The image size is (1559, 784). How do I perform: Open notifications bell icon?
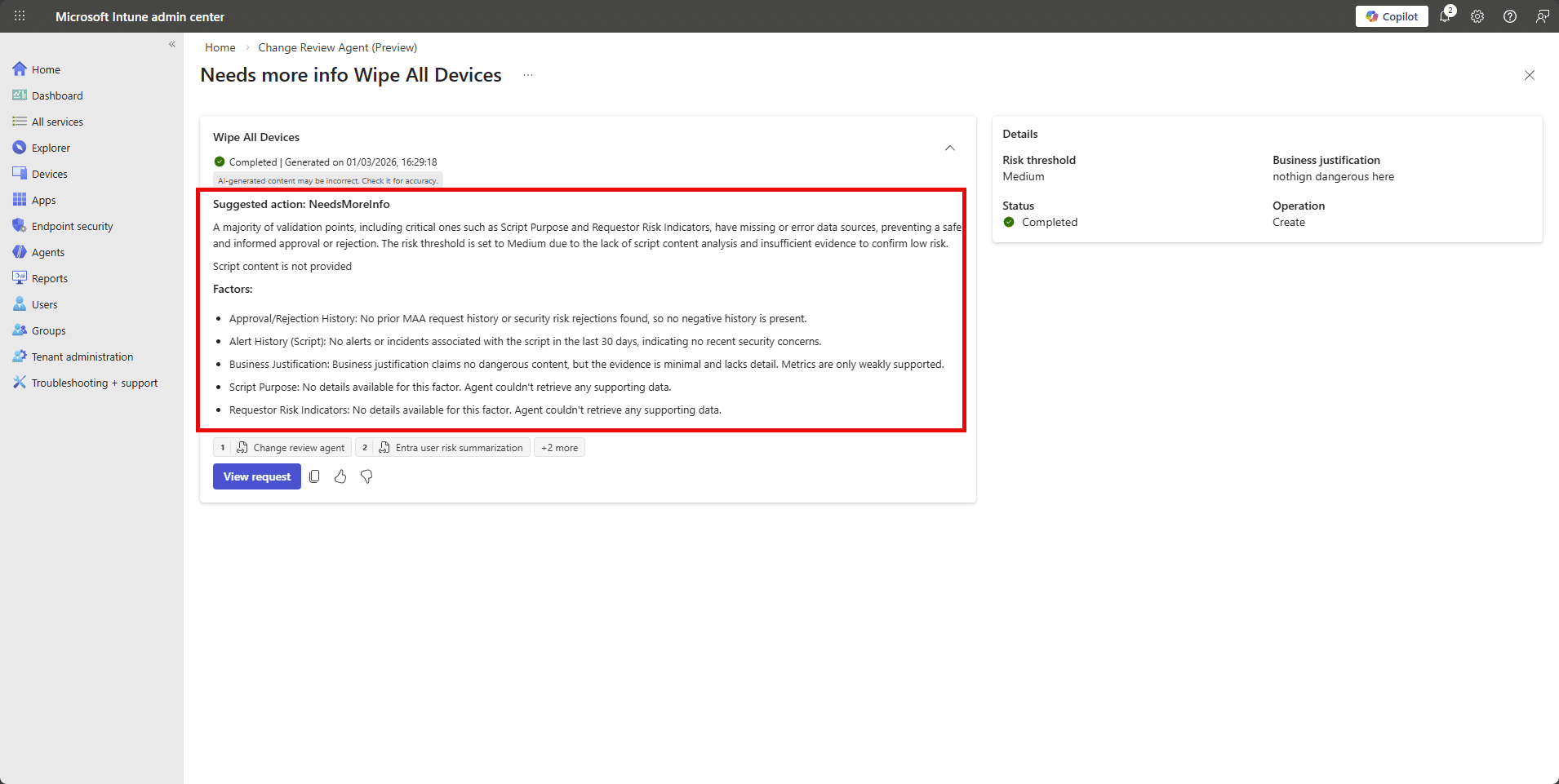point(1445,16)
